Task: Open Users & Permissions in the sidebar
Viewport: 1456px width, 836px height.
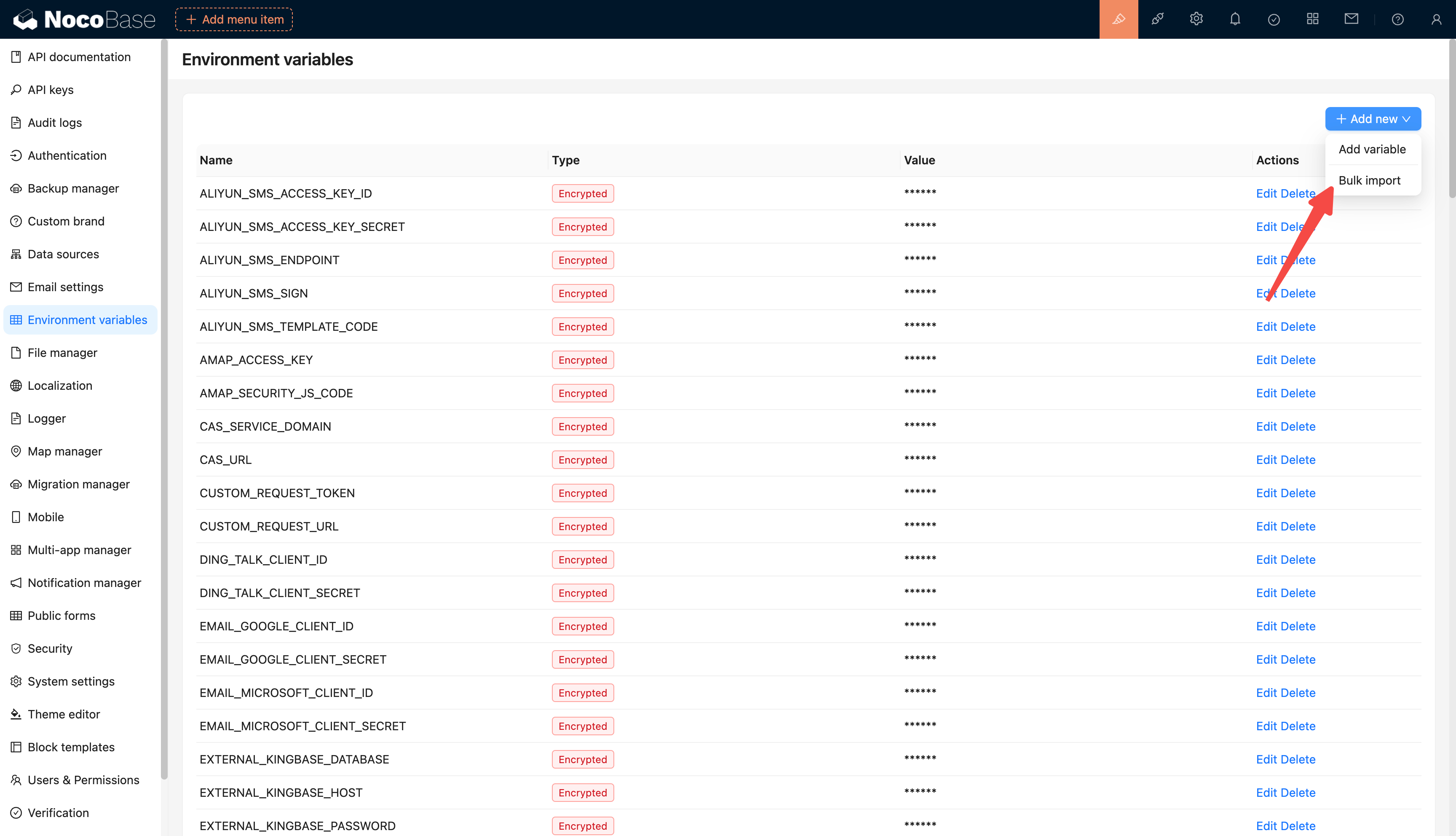Action: click(83, 780)
